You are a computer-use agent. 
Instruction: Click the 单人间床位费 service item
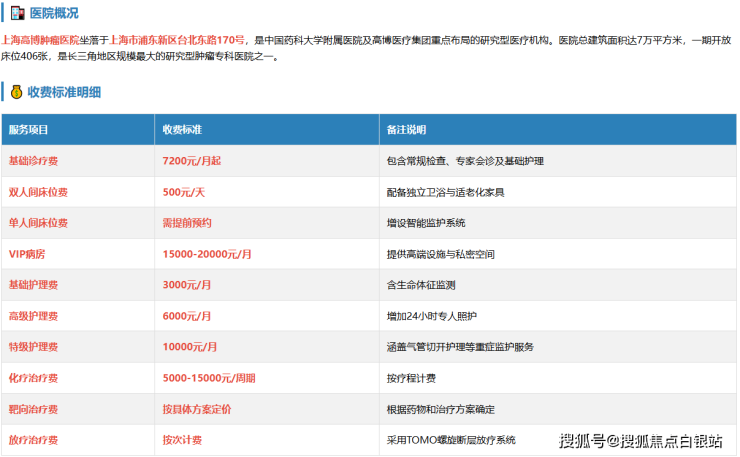click(38, 223)
